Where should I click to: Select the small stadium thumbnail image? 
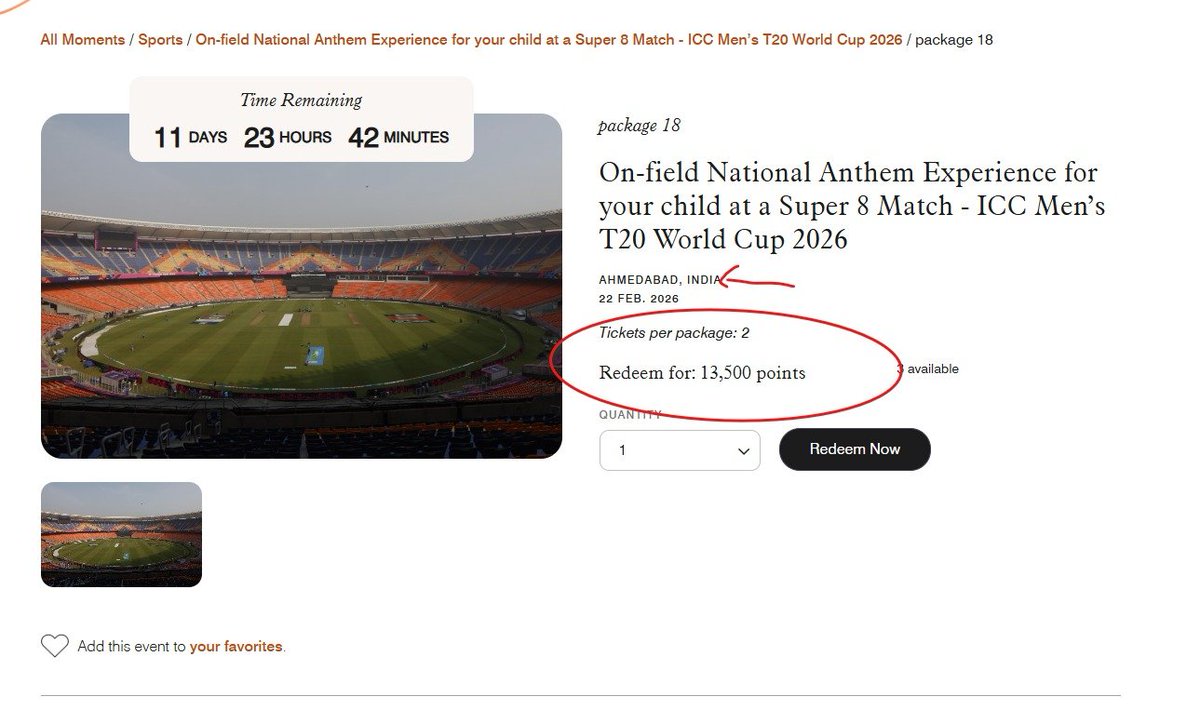point(121,534)
